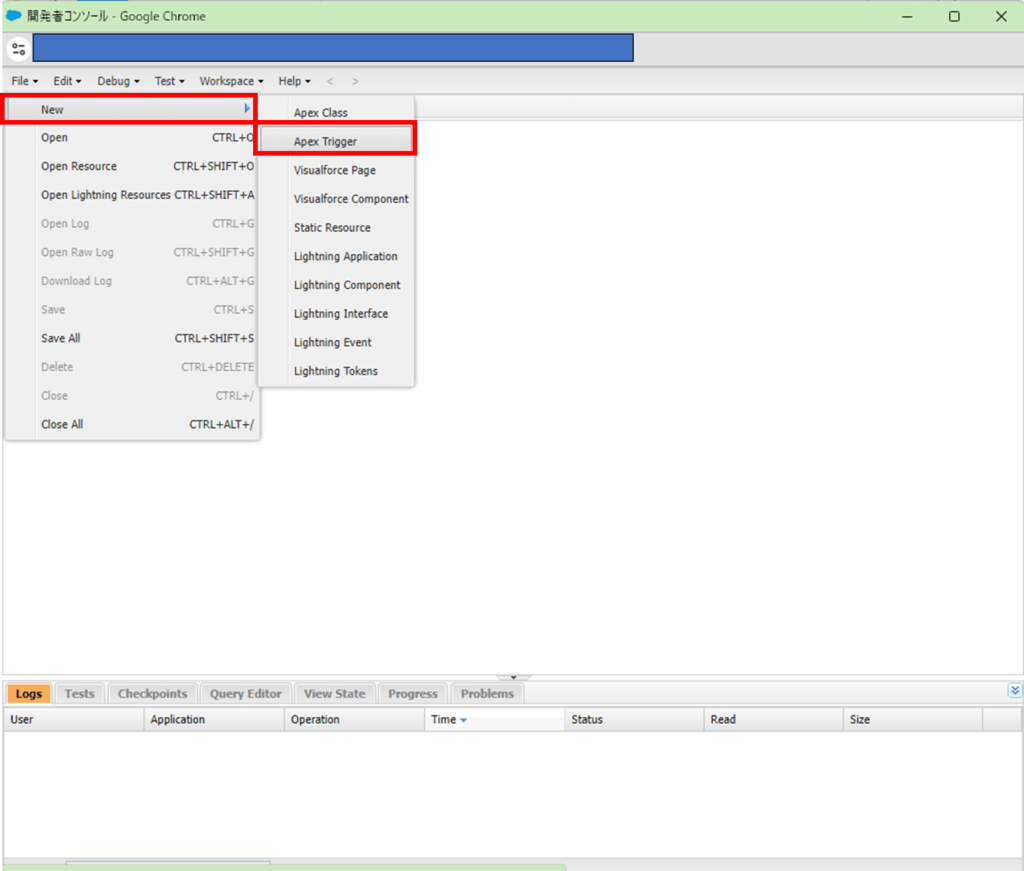This screenshot has height=871, width=1024.
Task: Click the back navigation arrow in menu bar
Action: [x=330, y=81]
